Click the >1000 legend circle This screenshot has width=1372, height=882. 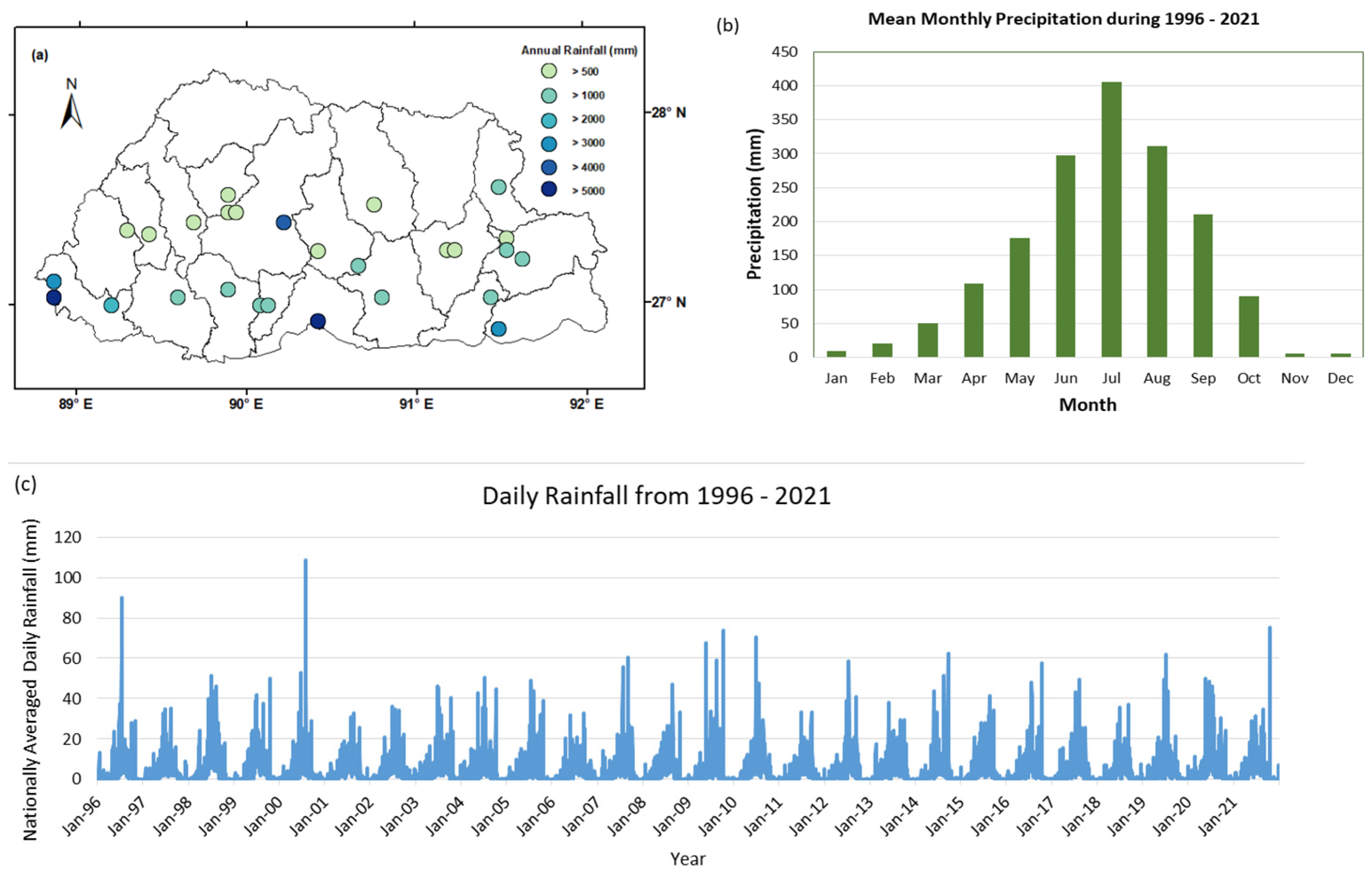point(549,95)
